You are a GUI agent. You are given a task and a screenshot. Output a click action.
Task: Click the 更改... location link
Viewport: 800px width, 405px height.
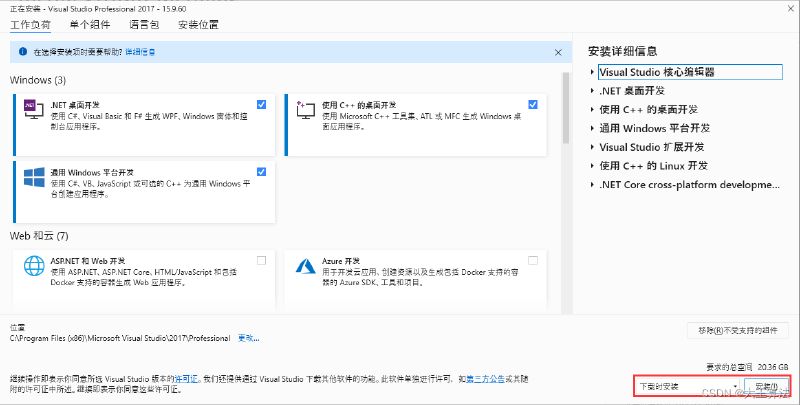[x=248, y=338]
